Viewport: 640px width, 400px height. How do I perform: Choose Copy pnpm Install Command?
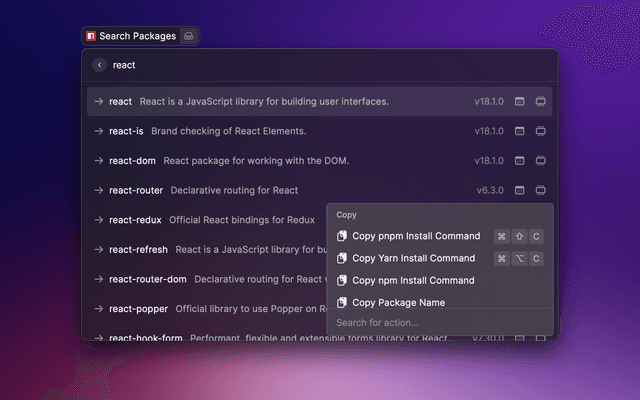(x=415, y=236)
